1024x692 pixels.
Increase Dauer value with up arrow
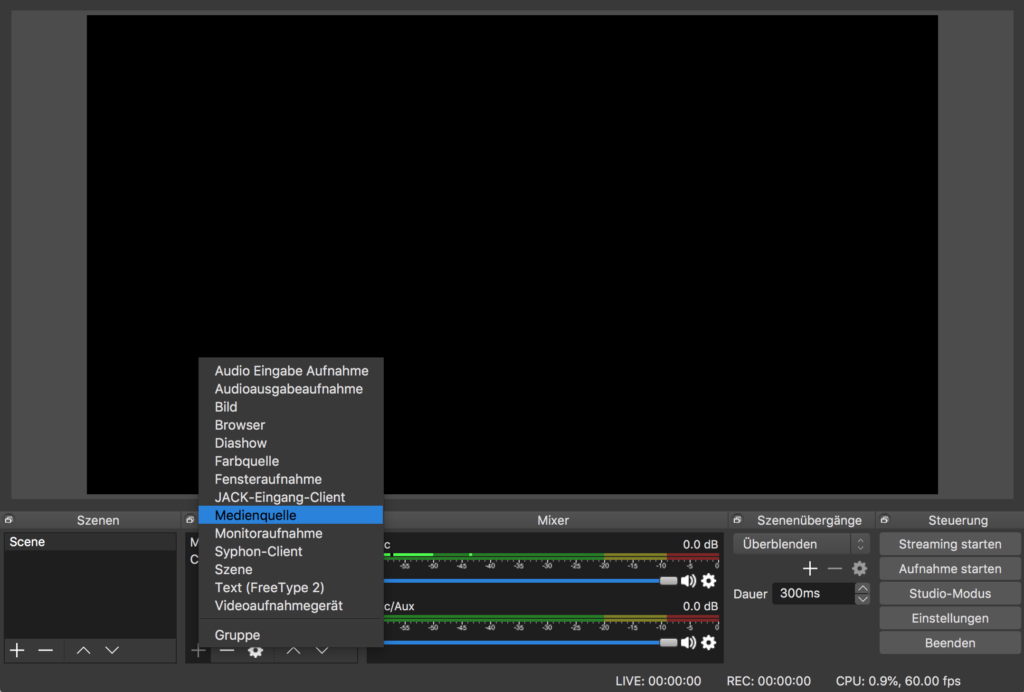(863, 588)
